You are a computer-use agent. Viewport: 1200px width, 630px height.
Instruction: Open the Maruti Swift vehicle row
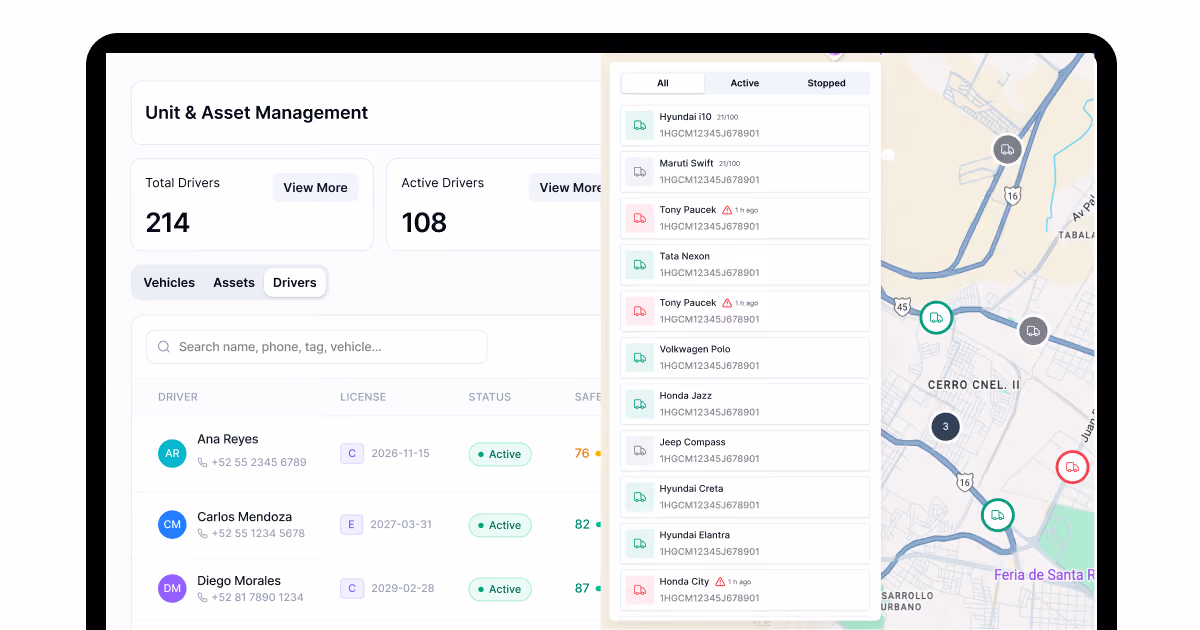(x=745, y=172)
